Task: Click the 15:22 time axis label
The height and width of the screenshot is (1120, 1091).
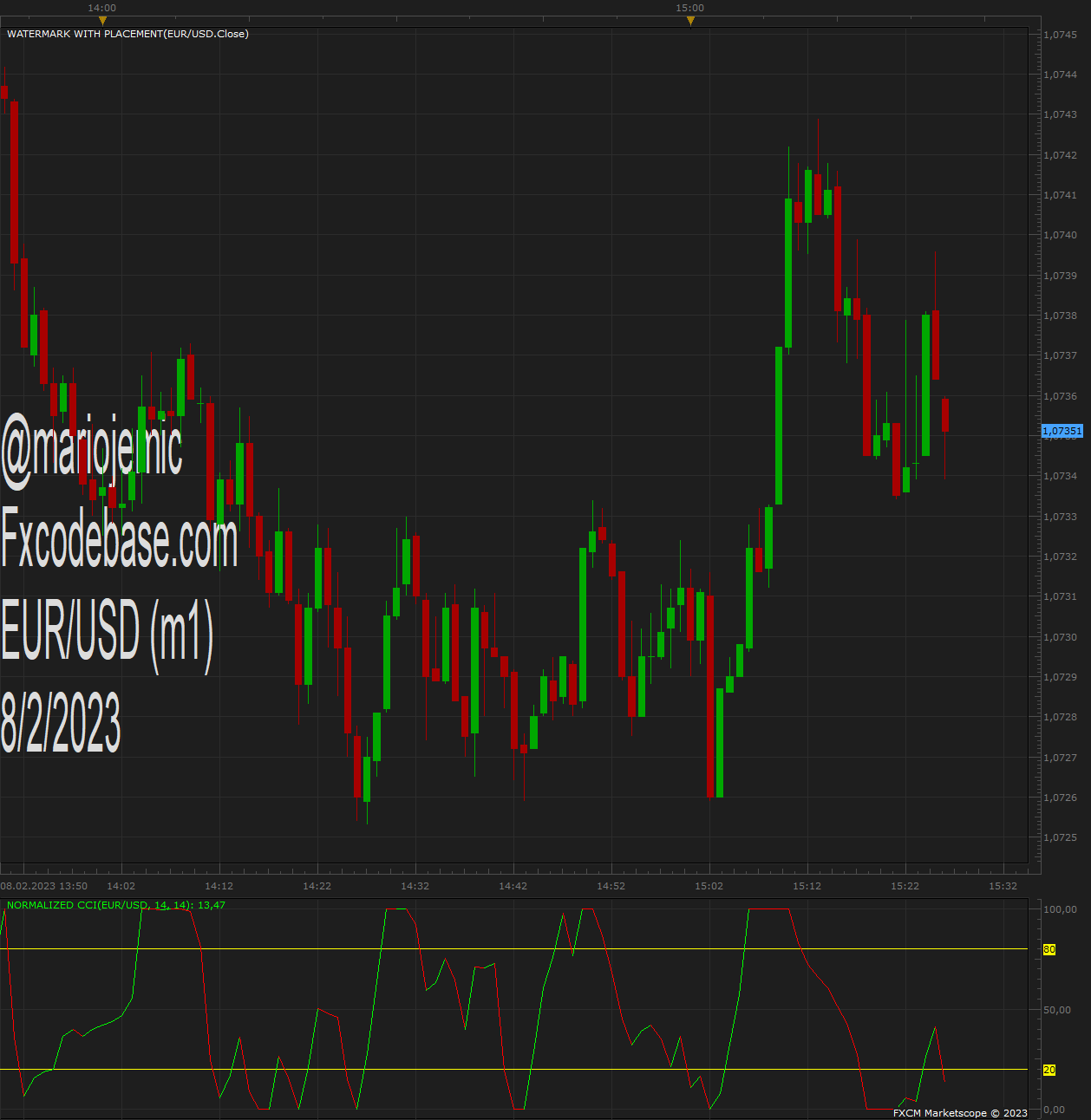Action: tap(905, 886)
